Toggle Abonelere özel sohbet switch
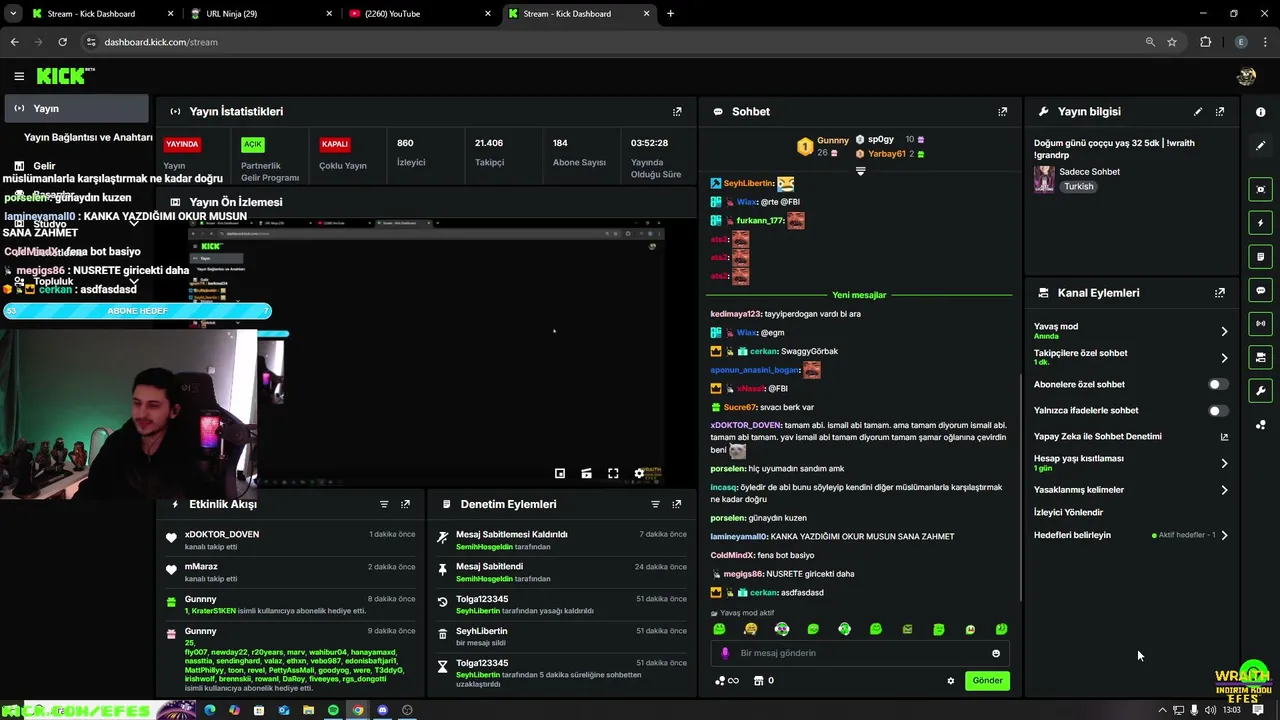Image resolution: width=1280 pixels, height=720 pixels. coord(1217,384)
